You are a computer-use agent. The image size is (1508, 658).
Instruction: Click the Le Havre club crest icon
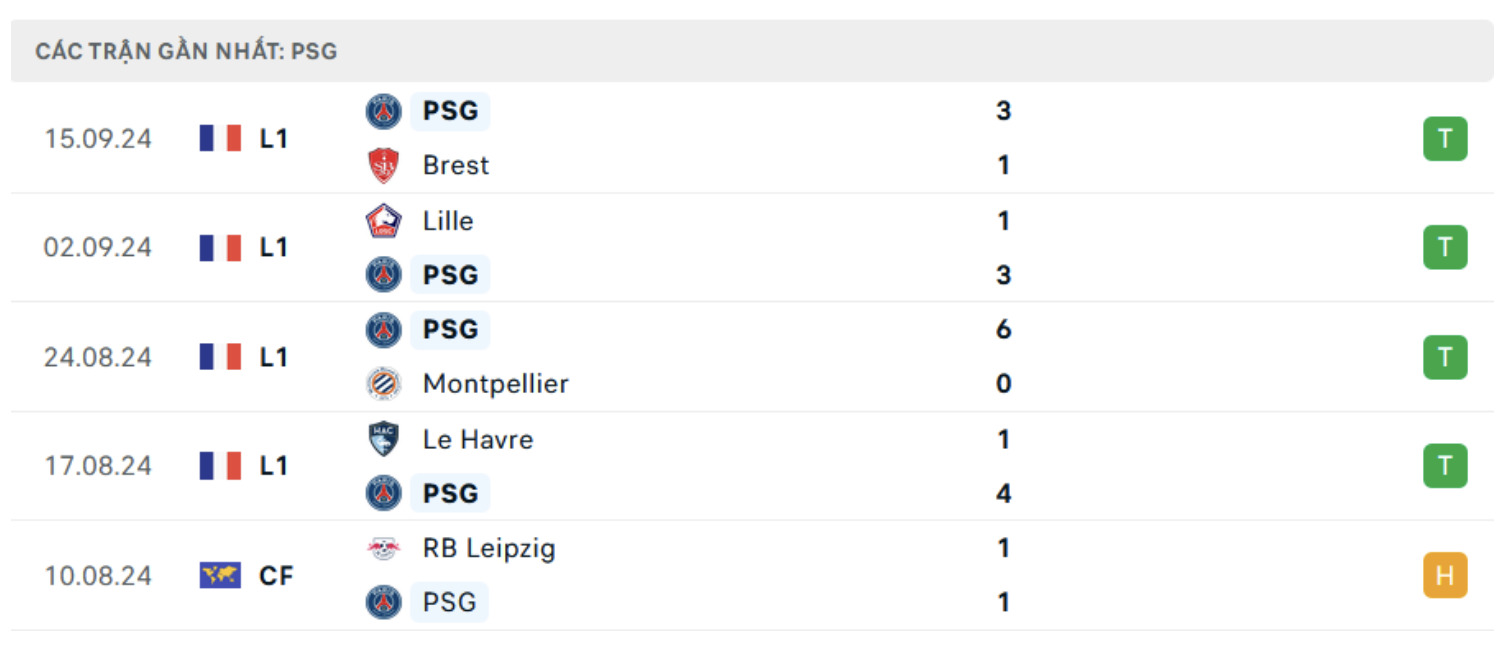[x=384, y=439]
